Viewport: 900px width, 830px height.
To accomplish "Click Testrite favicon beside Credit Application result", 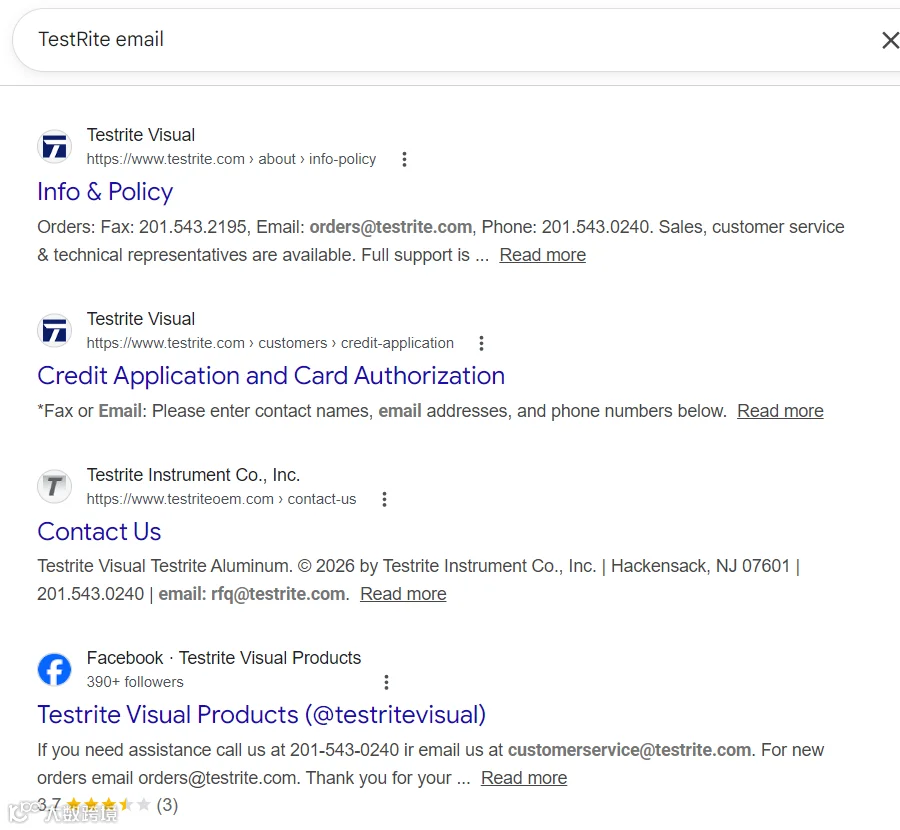I will 55,331.
